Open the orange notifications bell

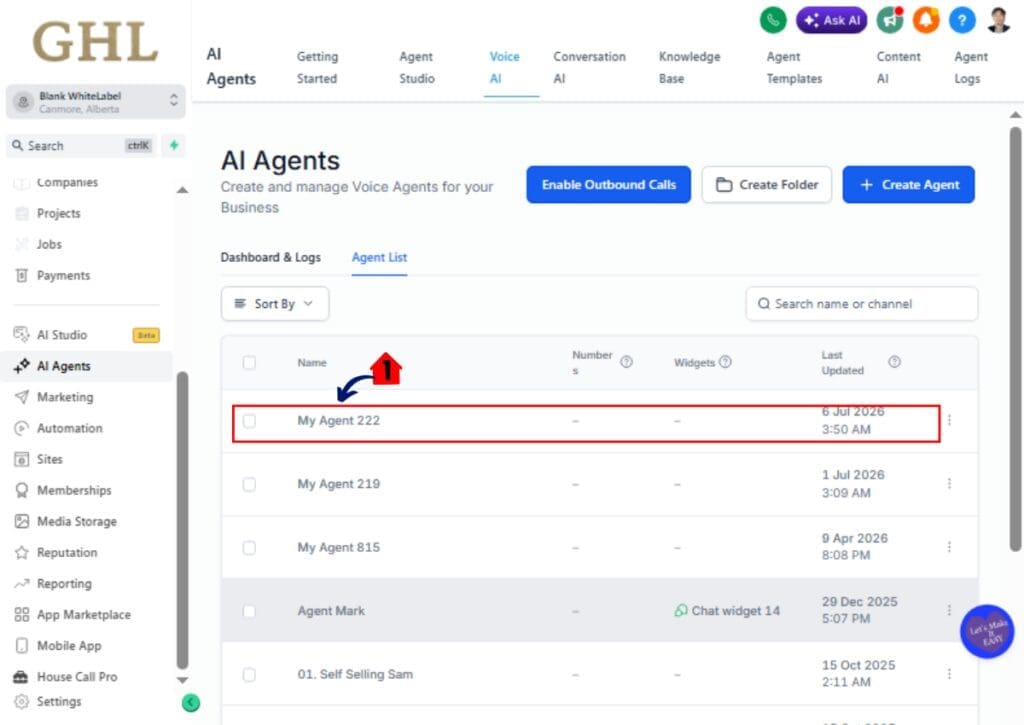tap(925, 20)
